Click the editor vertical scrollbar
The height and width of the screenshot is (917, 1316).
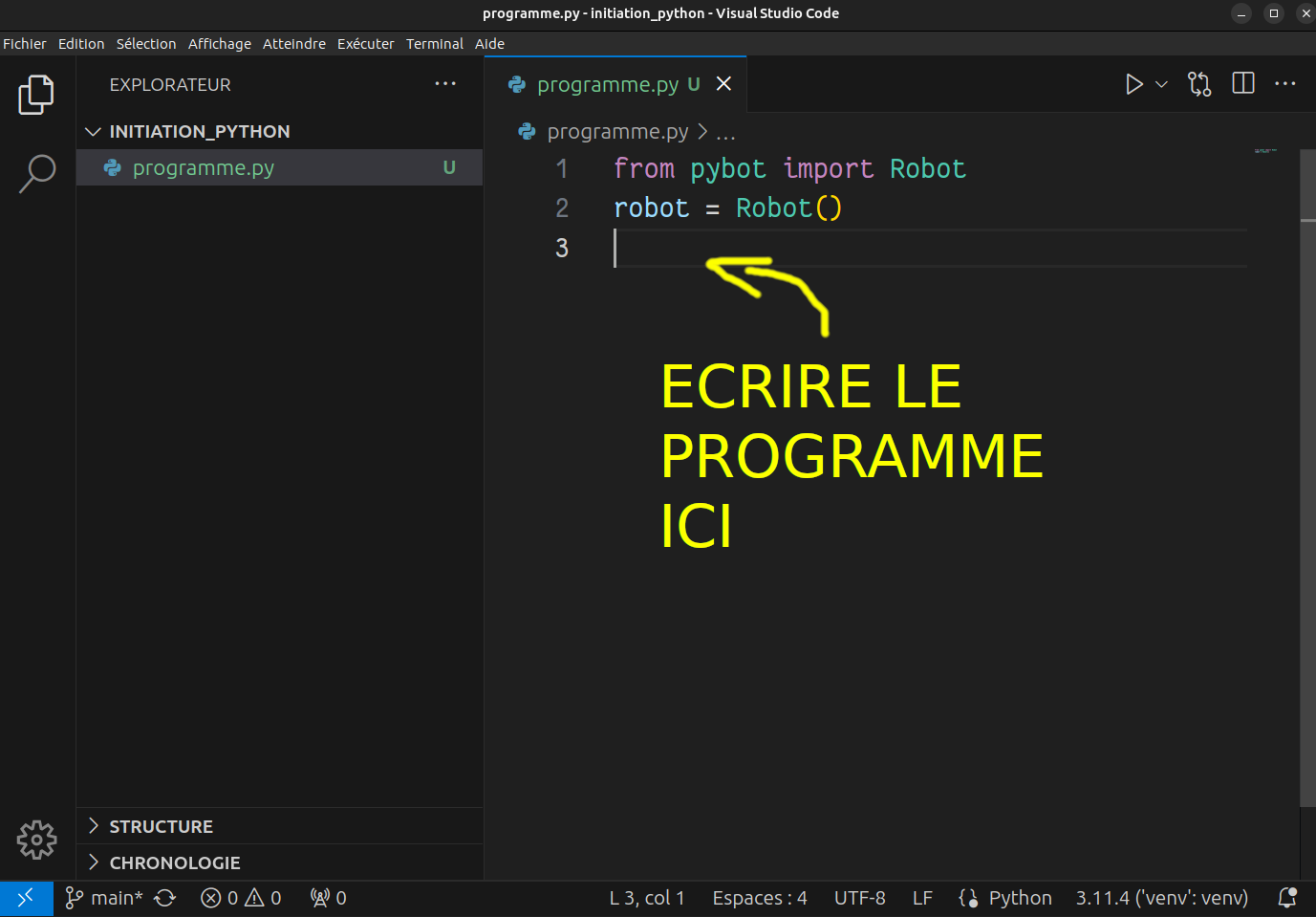(1308, 478)
